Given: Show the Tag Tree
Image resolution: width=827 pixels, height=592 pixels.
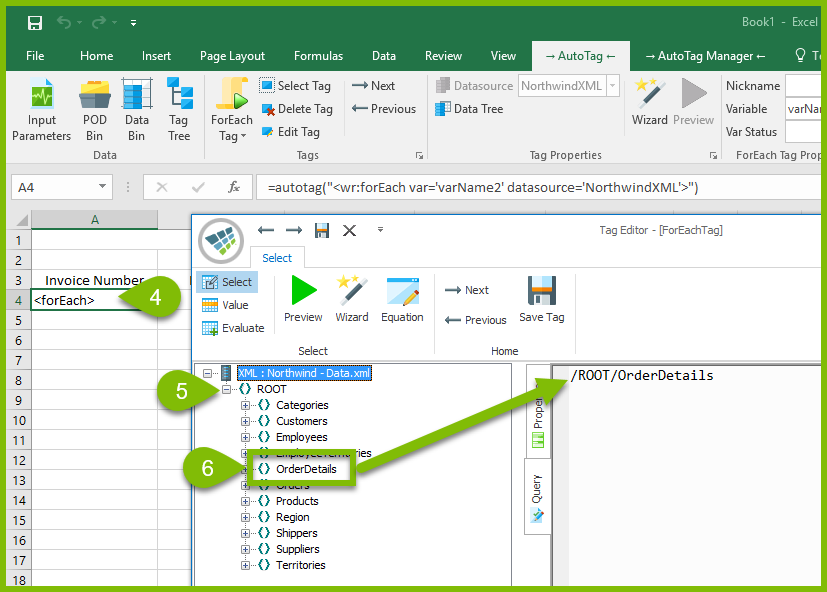Looking at the screenshot, I should click(179, 110).
